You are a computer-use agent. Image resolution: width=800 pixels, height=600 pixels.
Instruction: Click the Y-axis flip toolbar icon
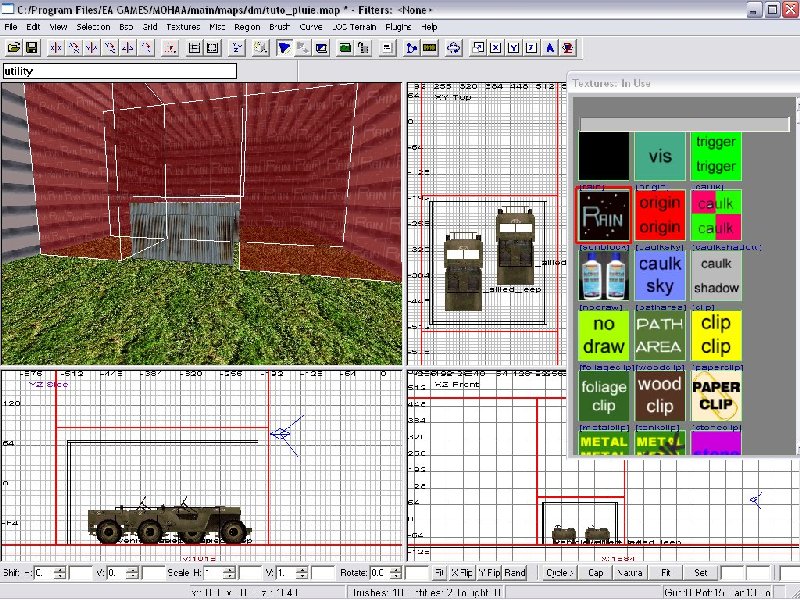(x=92, y=48)
